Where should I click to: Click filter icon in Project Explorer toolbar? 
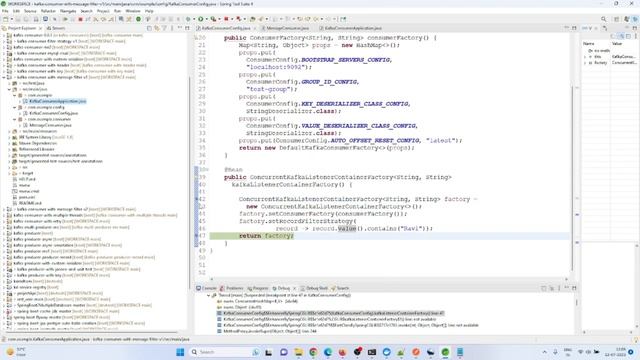(164, 28)
